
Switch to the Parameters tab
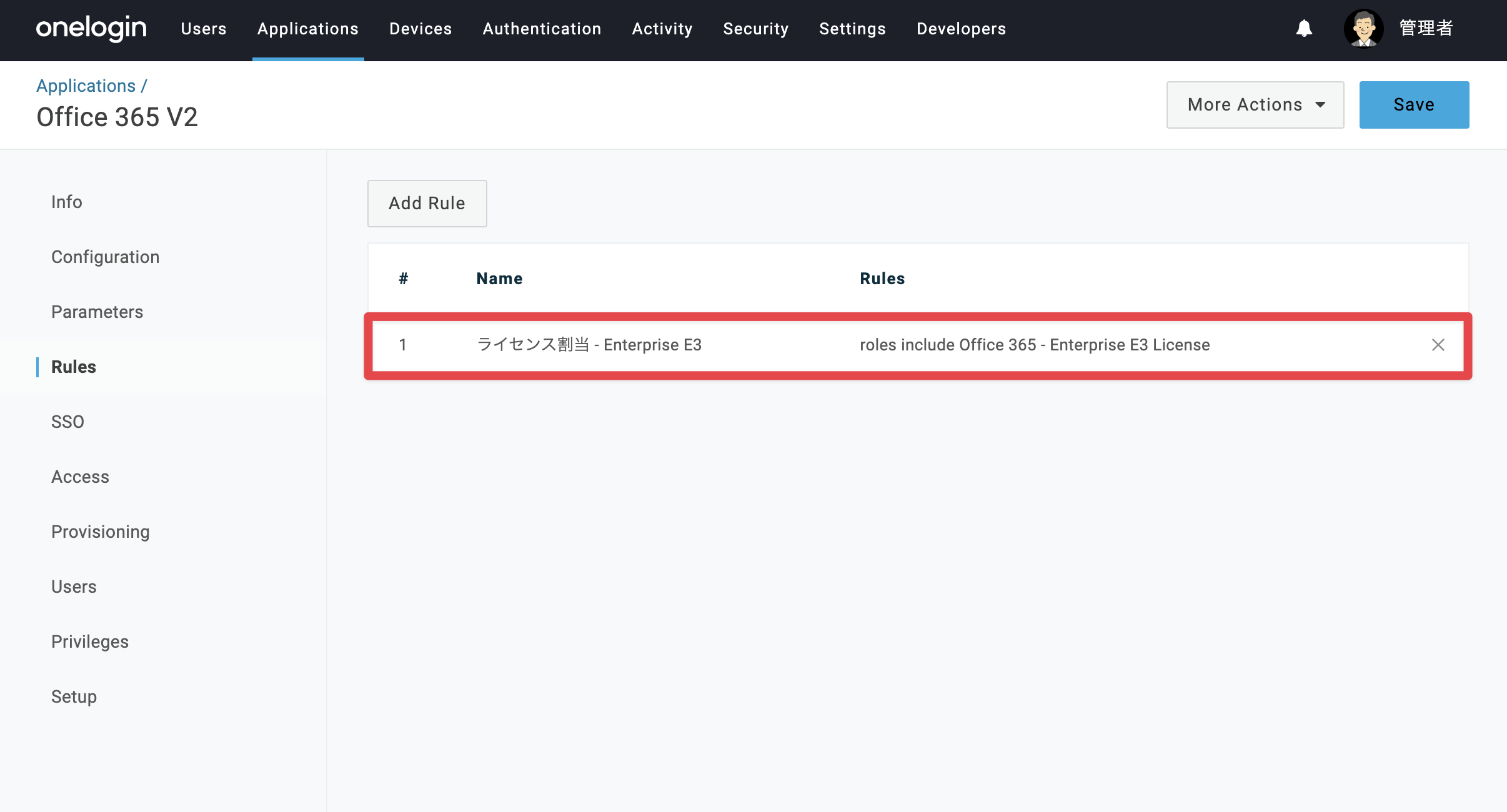pos(97,312)
